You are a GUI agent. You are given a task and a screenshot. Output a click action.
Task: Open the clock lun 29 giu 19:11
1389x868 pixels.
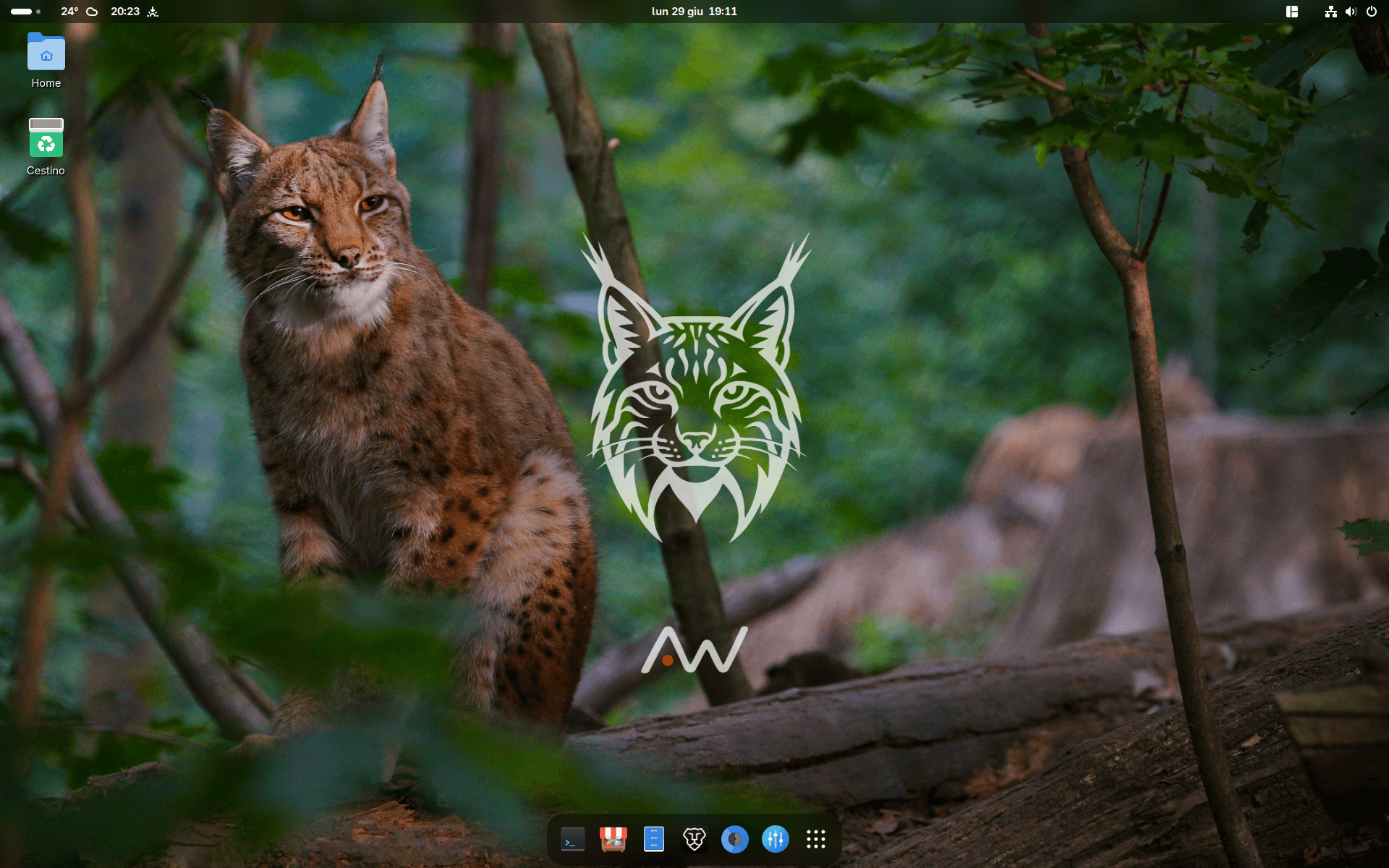(694, 12)
